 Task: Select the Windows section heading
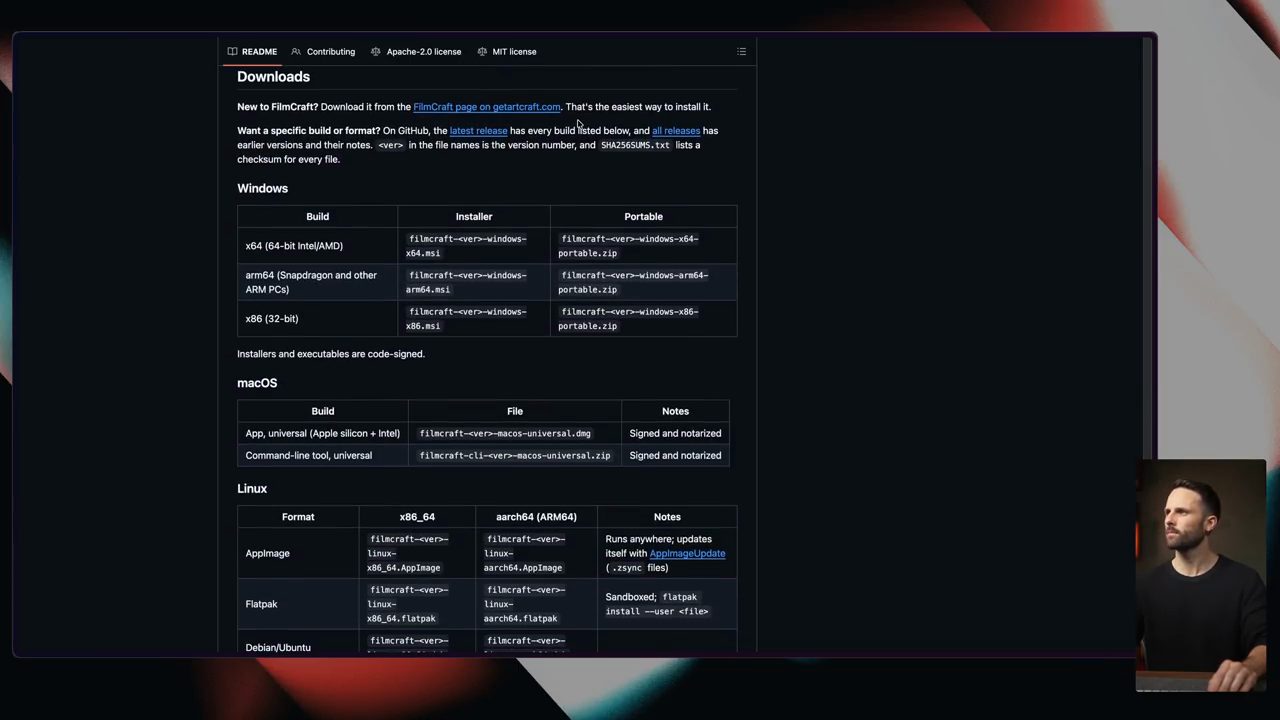pos(262,188)
